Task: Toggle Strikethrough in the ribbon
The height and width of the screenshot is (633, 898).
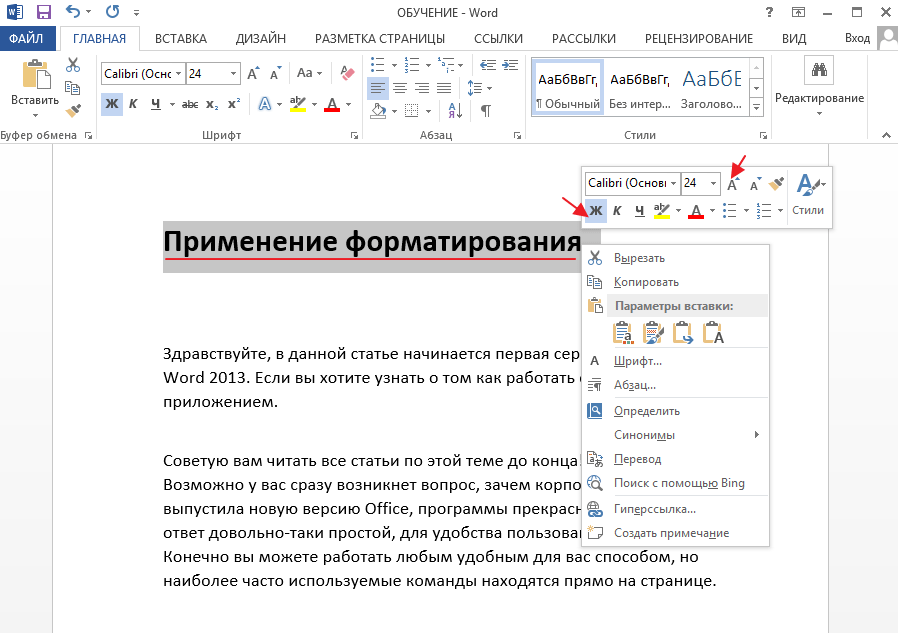Action: pyautogui.click(x=190, y=104)
